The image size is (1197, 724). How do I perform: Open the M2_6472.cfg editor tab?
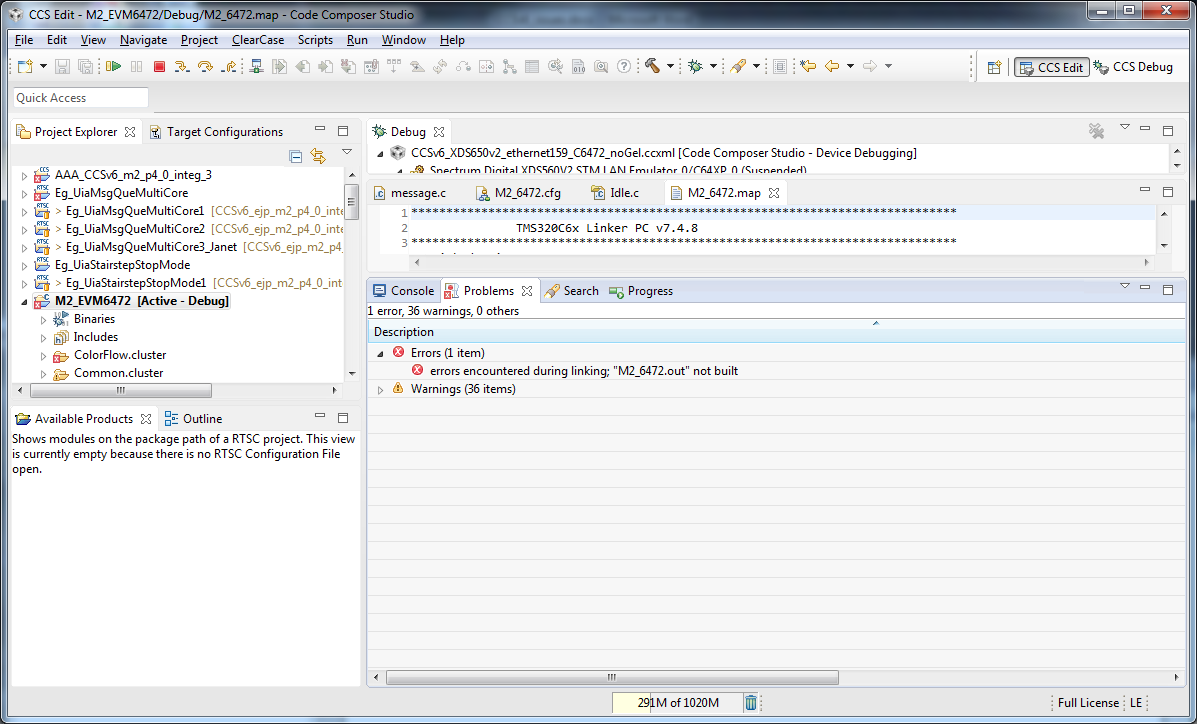(x=519, y=192)
